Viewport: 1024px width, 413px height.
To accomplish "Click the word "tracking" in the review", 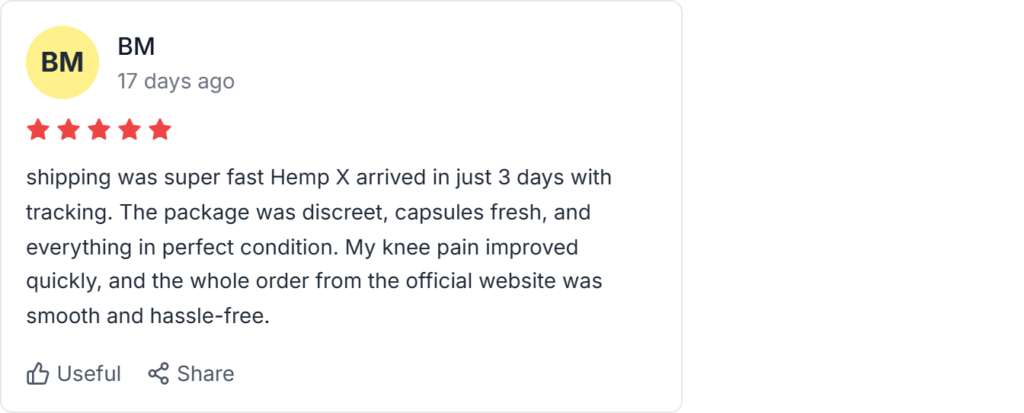I will click(x=64, y=213).
